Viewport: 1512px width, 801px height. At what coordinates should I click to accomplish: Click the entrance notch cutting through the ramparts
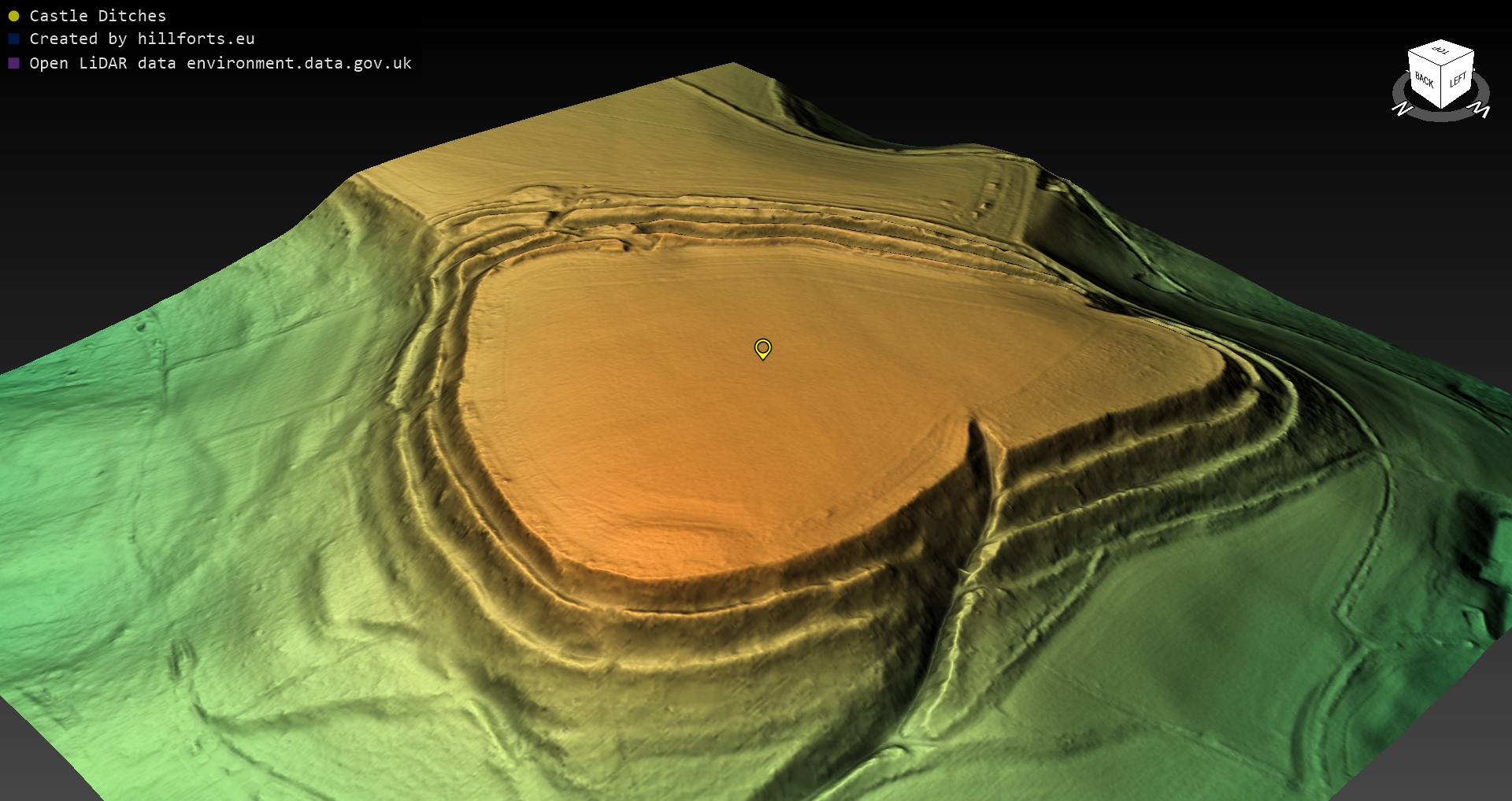(x=979, y=441)
